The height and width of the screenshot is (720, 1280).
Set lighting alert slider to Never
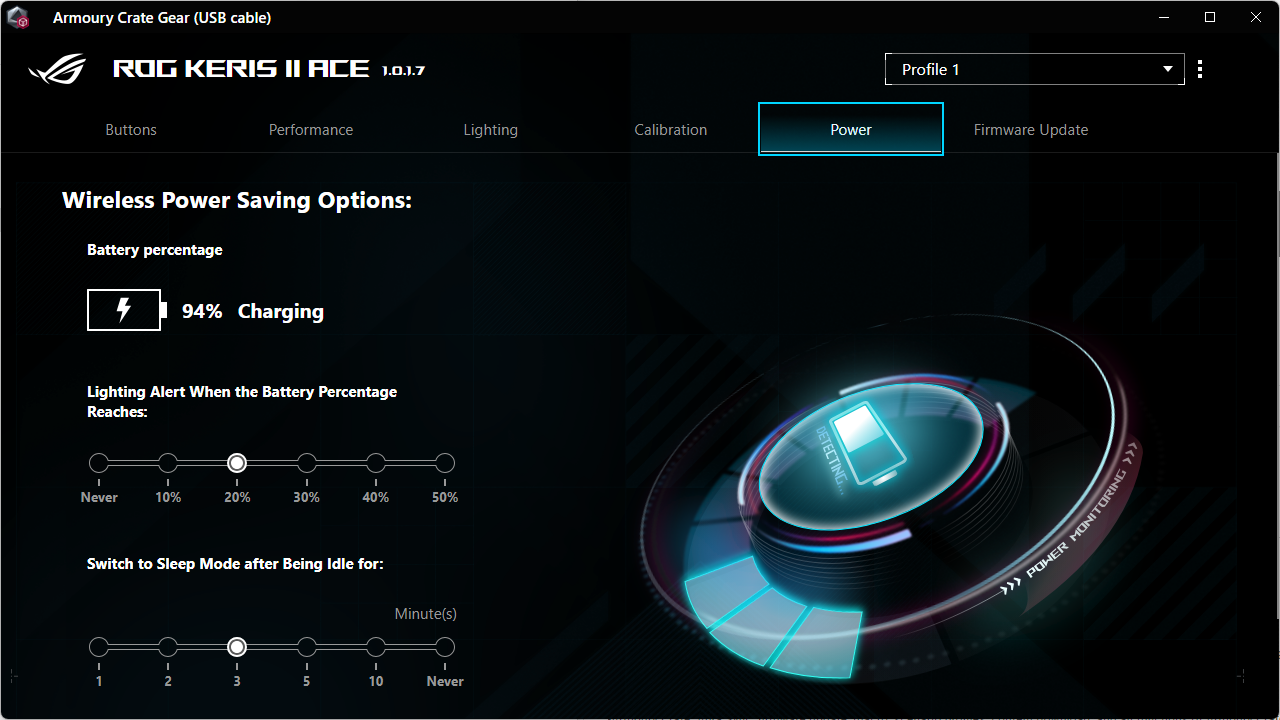tap(99, 463)
